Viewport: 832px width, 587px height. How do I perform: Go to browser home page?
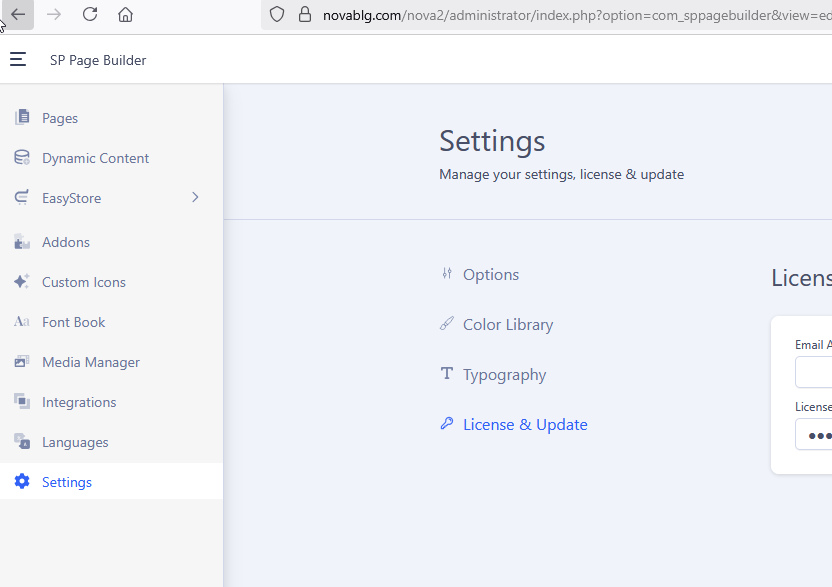[x=125, y=14]
